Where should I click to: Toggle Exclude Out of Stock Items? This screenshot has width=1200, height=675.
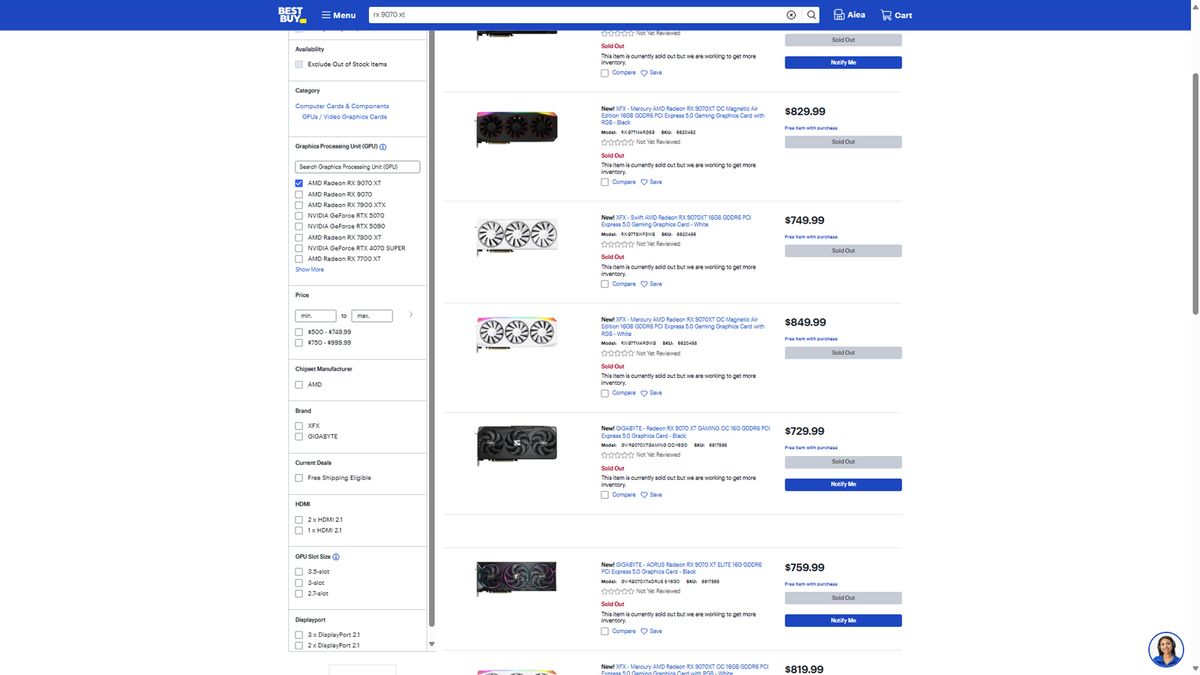coord(299,64)
